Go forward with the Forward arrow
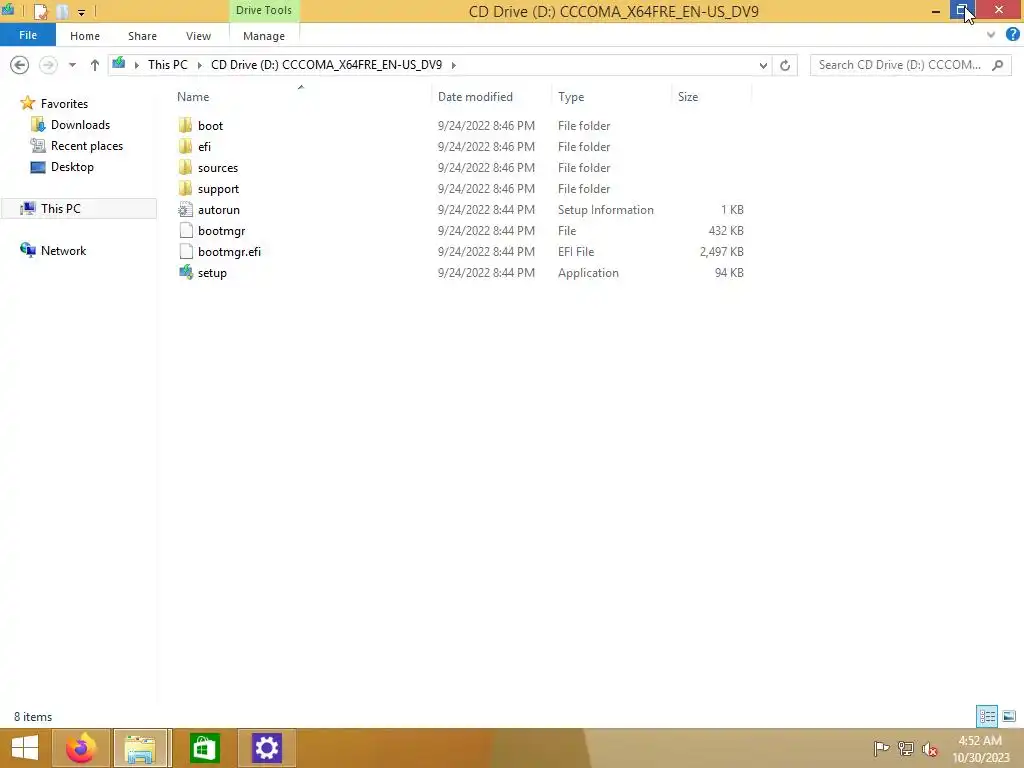 tap(48, 65)
